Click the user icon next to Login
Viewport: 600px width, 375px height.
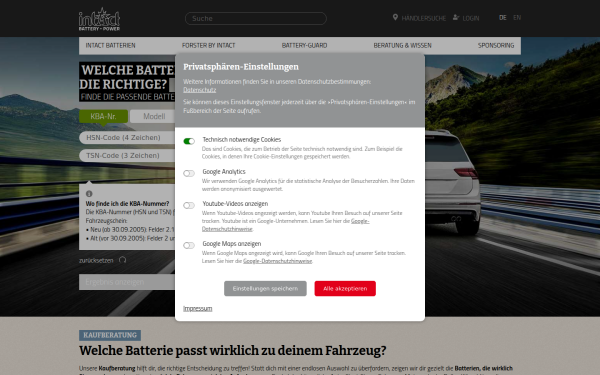[x=456, y=17]
